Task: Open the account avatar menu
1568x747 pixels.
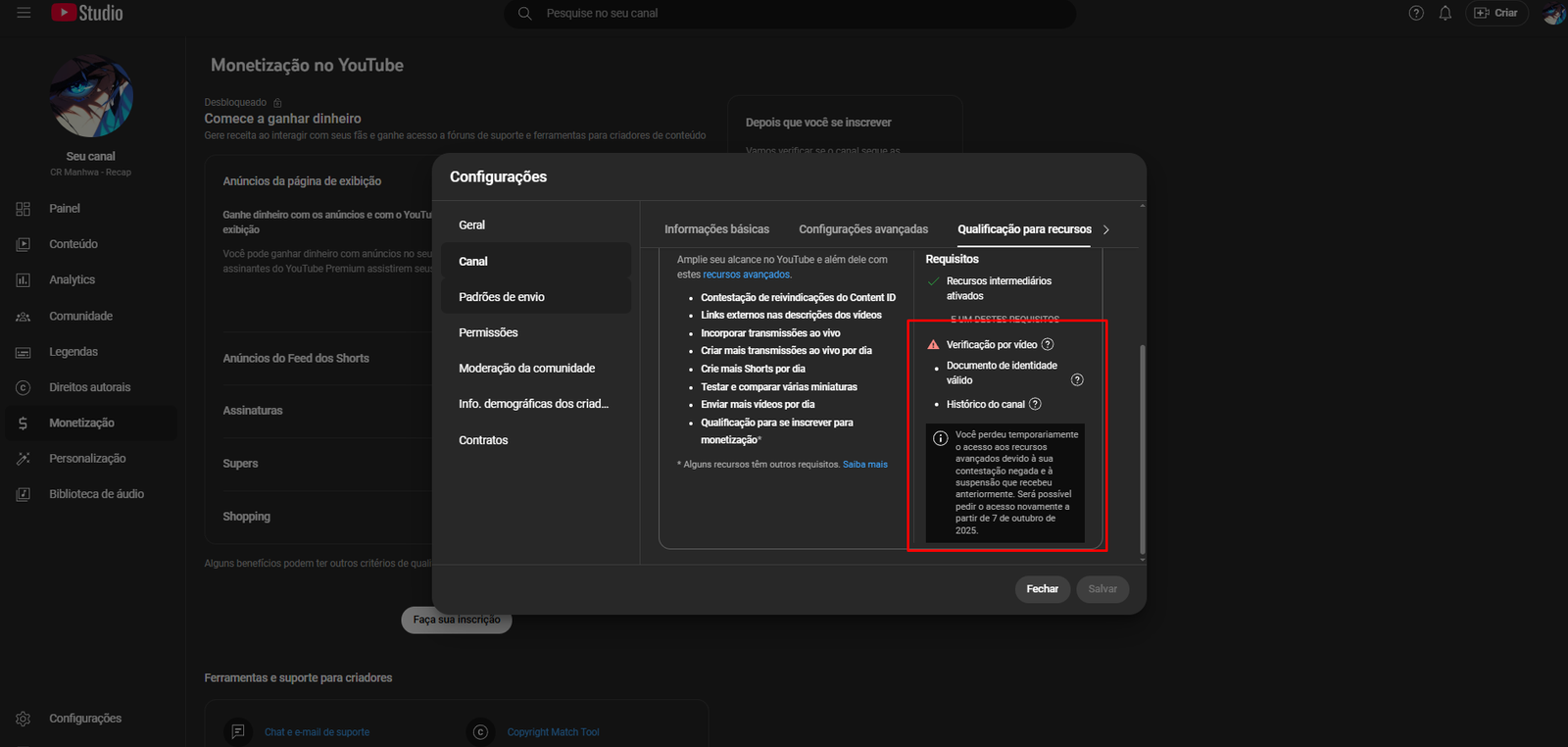Action: (x=1554, y=13)
